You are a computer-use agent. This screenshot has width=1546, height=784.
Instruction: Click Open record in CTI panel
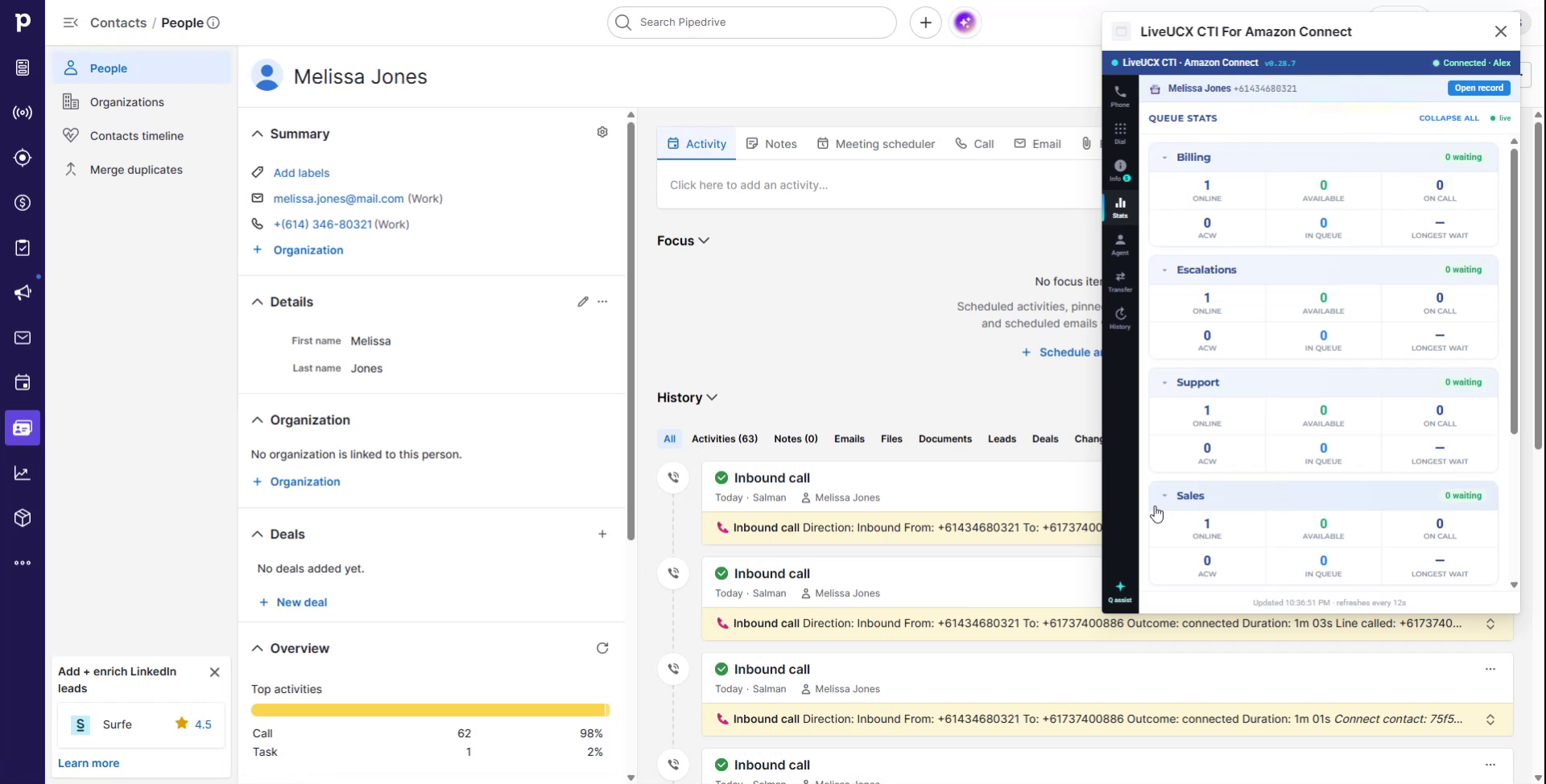1478,89
